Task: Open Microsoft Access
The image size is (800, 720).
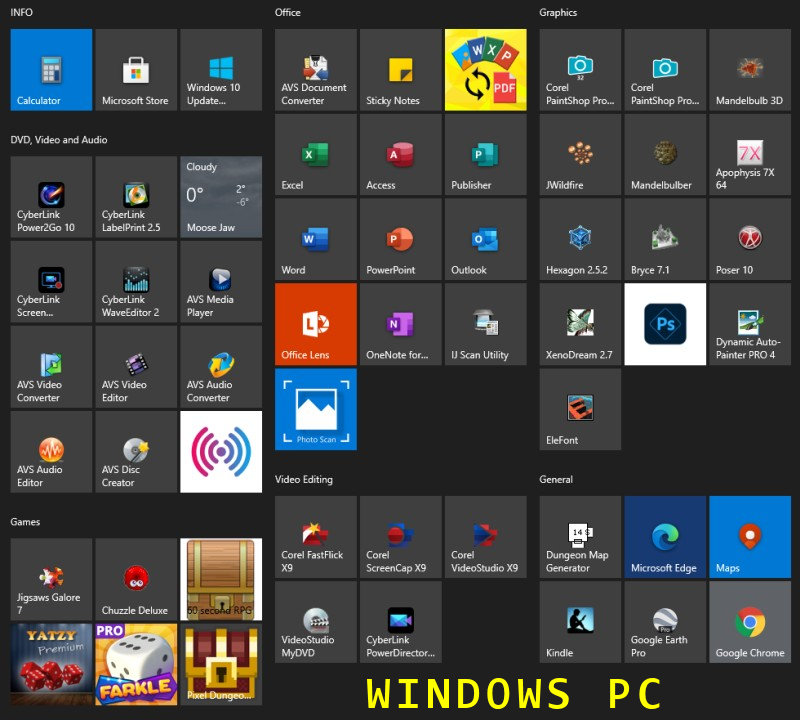Action: 401,155
